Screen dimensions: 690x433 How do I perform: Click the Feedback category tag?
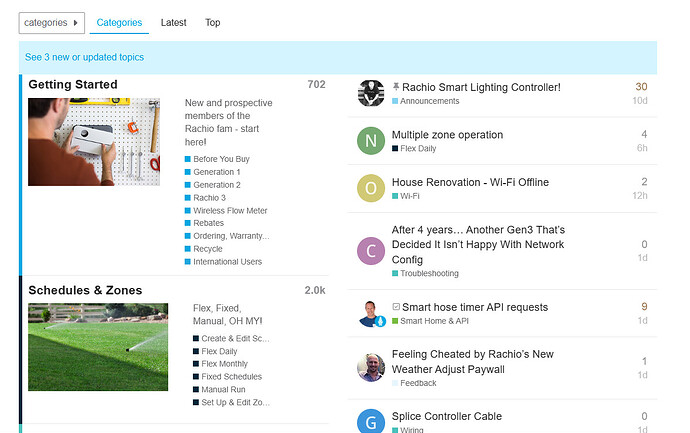[414, 383]
